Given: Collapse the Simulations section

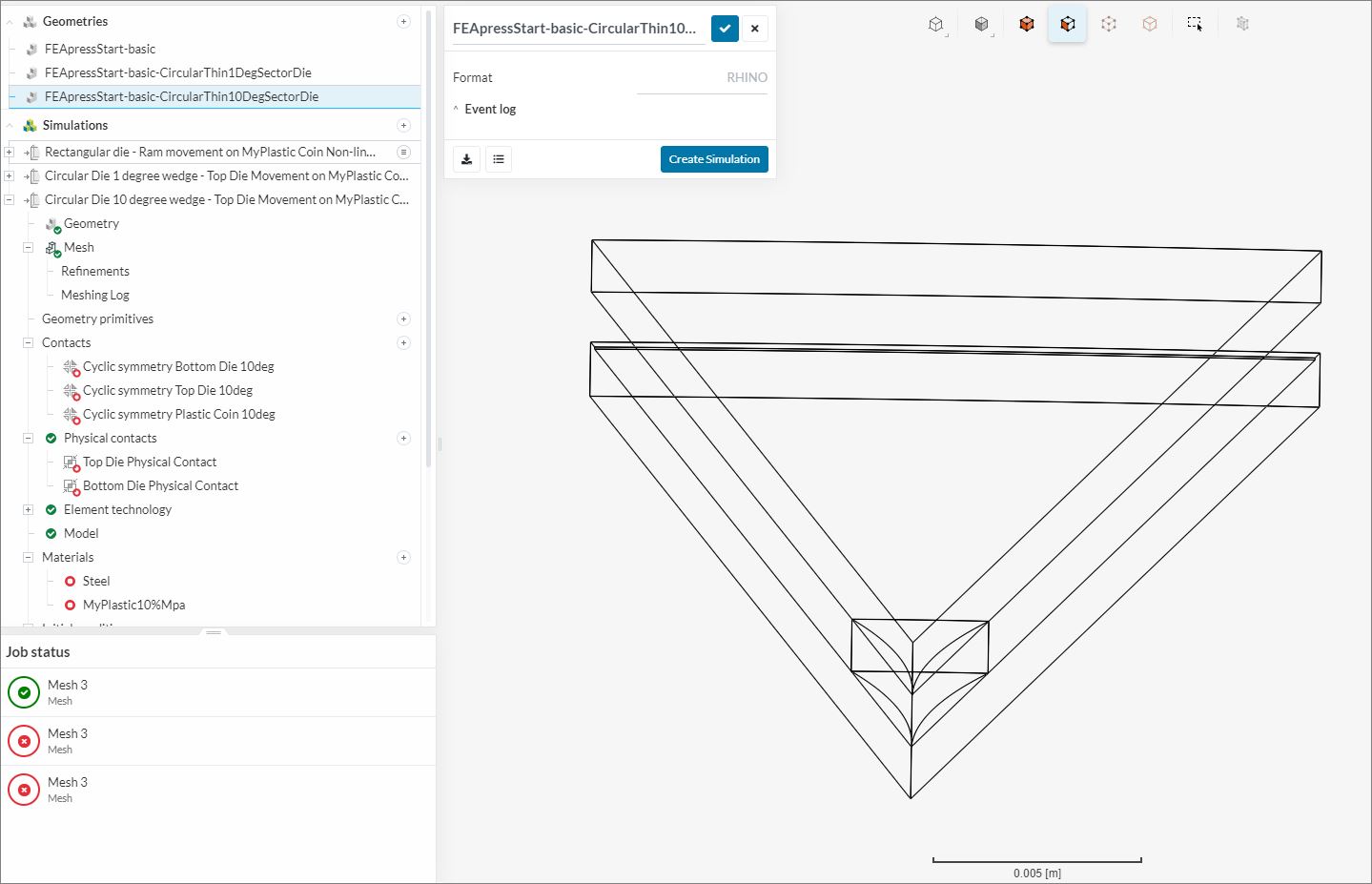Looking at the screenshot, I should tap(10, 125).
